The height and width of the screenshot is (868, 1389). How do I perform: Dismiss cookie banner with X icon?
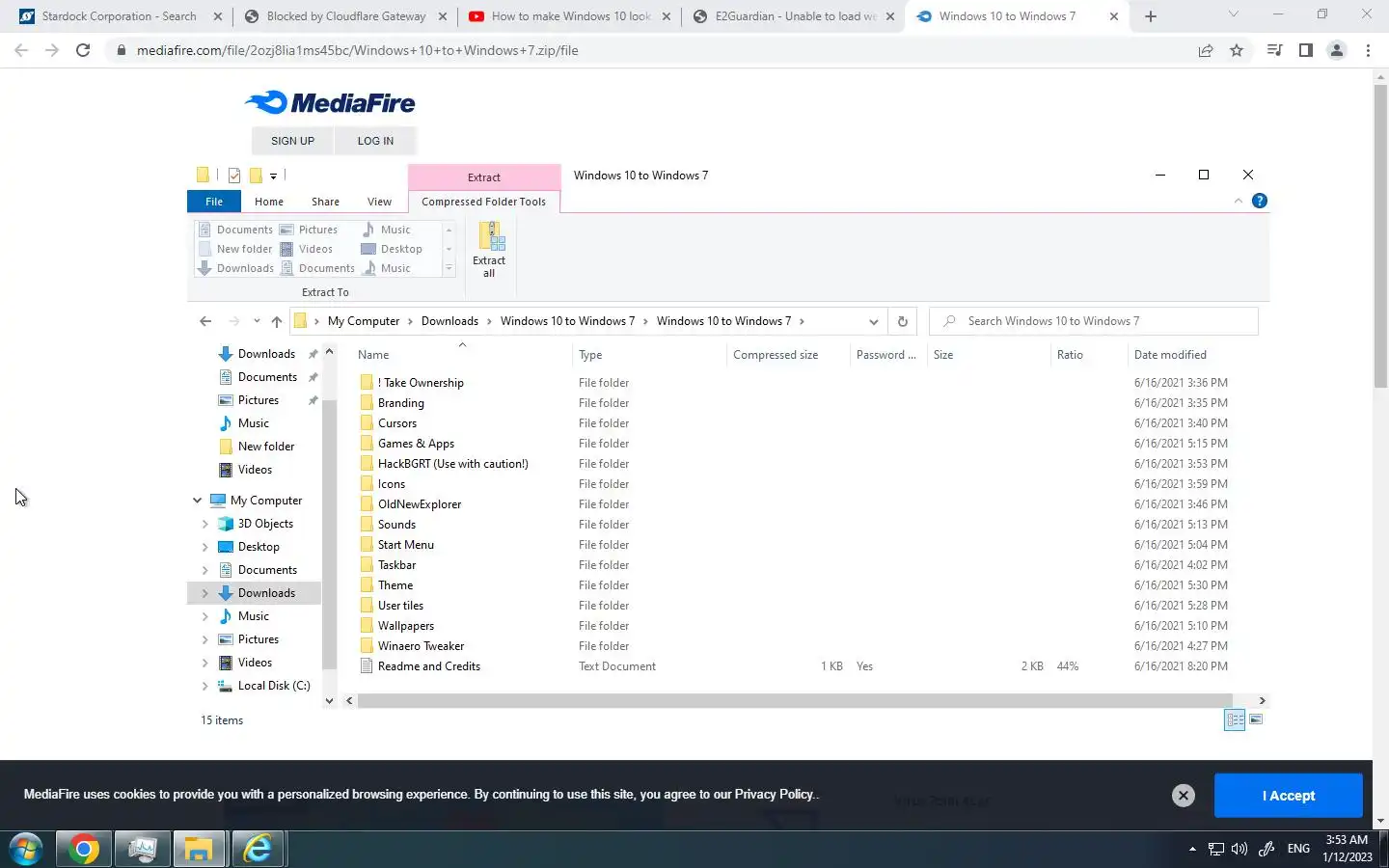(1184, 795)
